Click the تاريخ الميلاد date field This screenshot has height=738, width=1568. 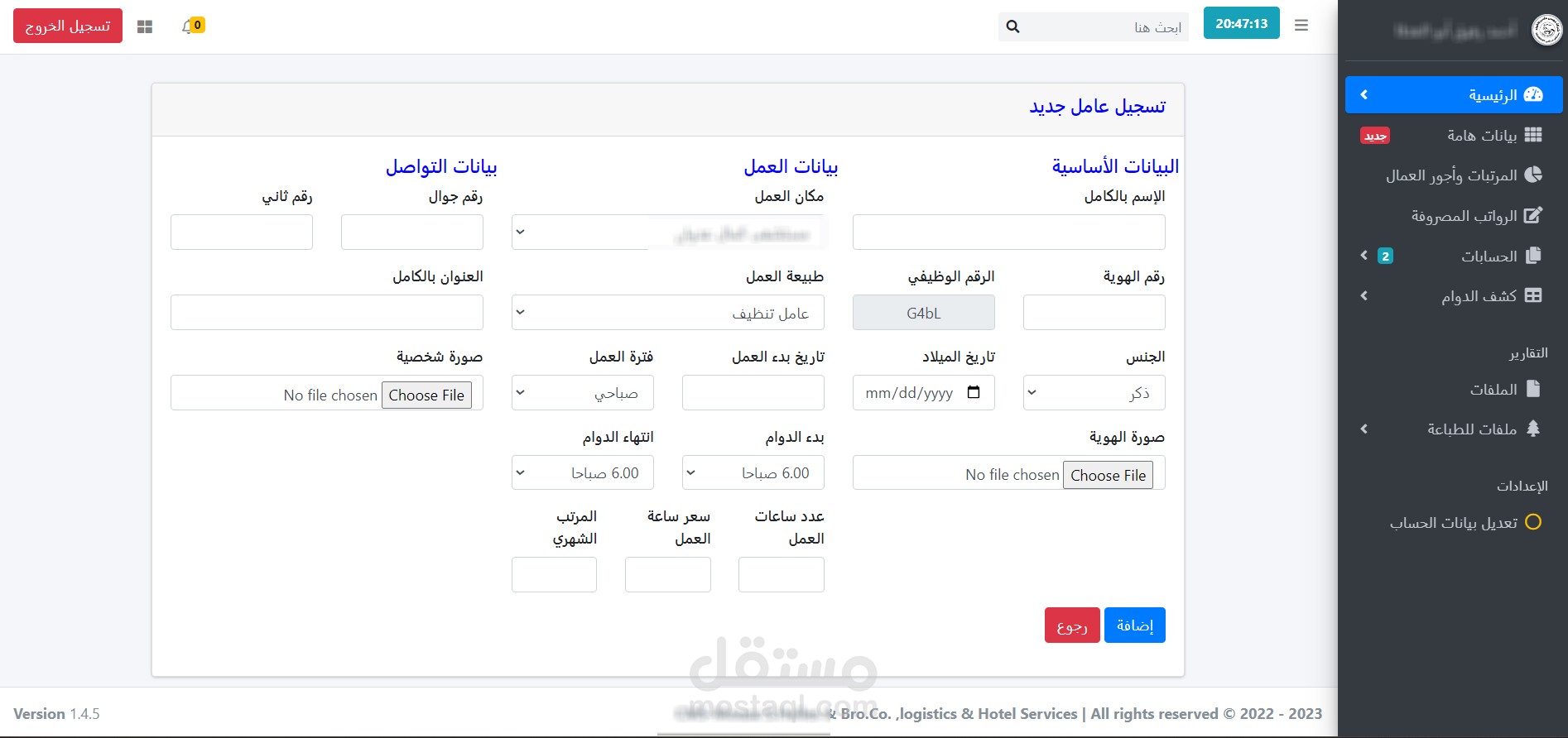[924, 392]
